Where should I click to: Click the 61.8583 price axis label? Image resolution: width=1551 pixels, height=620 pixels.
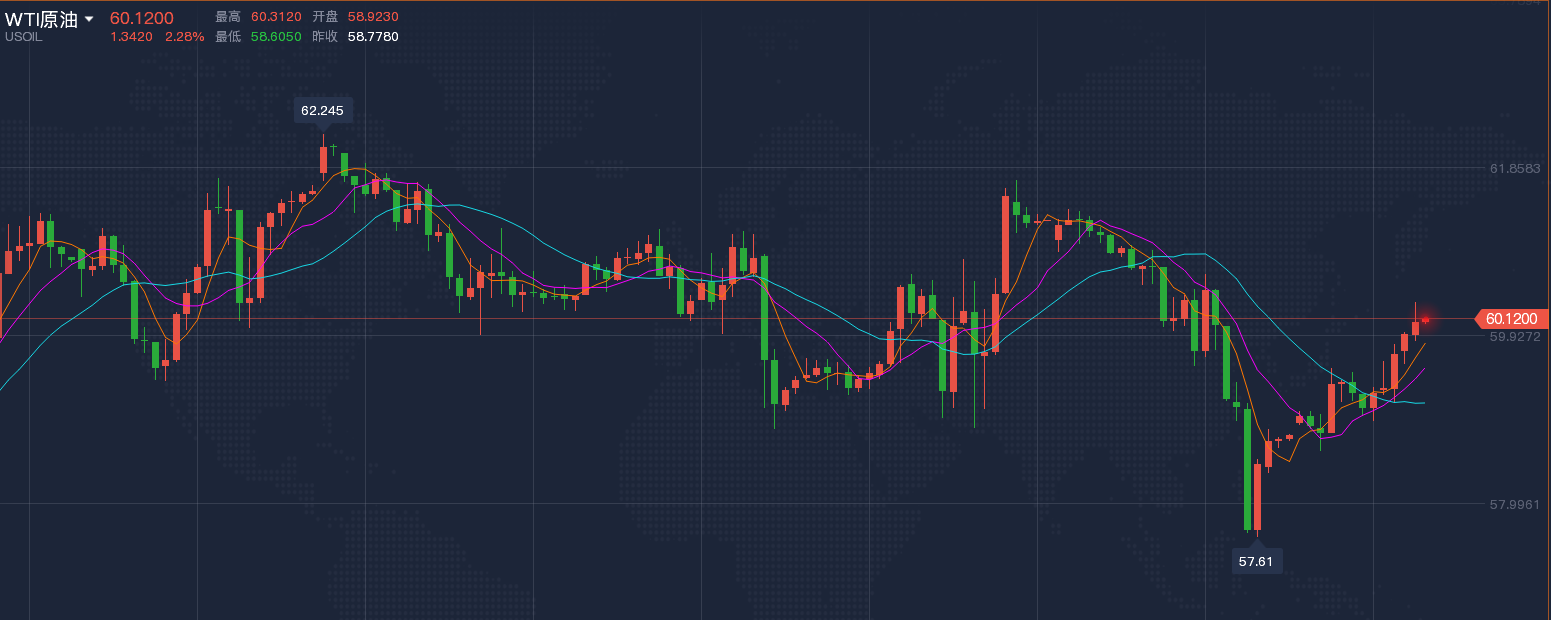[x=1515, y=168]
